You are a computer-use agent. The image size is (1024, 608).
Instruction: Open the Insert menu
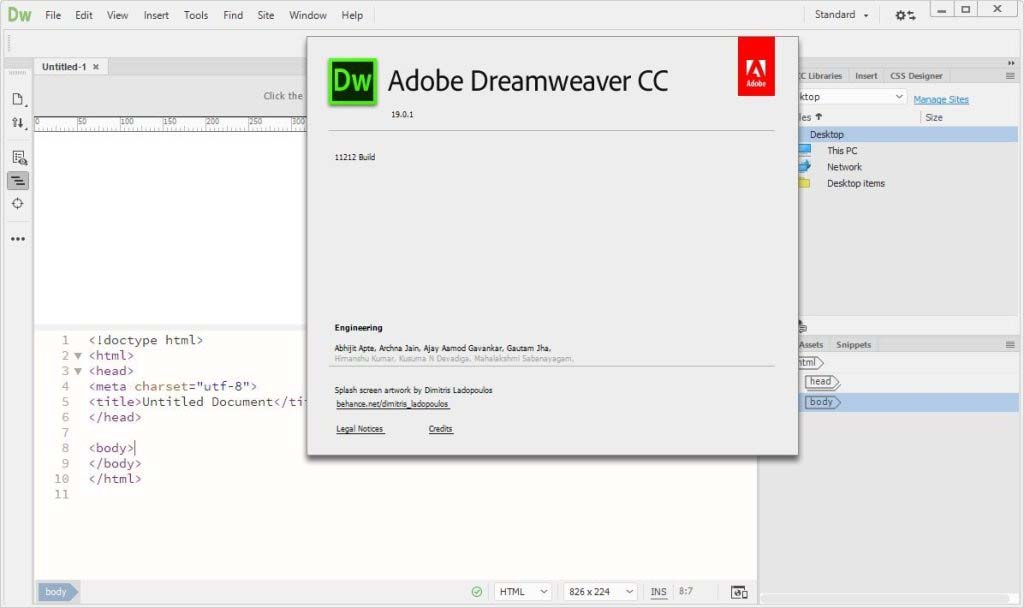156,15
